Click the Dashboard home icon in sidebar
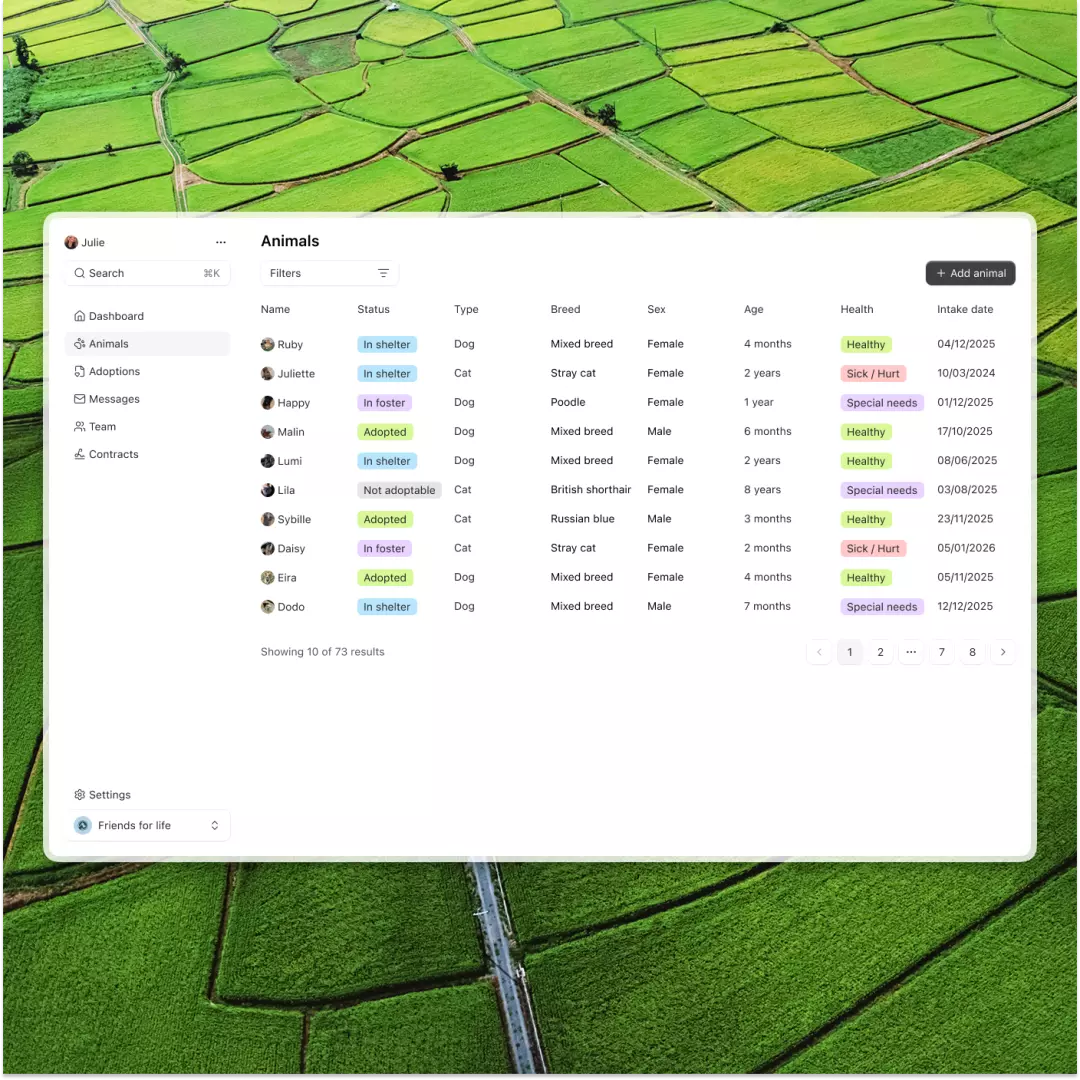This screenshot has width=1080, height=1080. pos(80,316)
